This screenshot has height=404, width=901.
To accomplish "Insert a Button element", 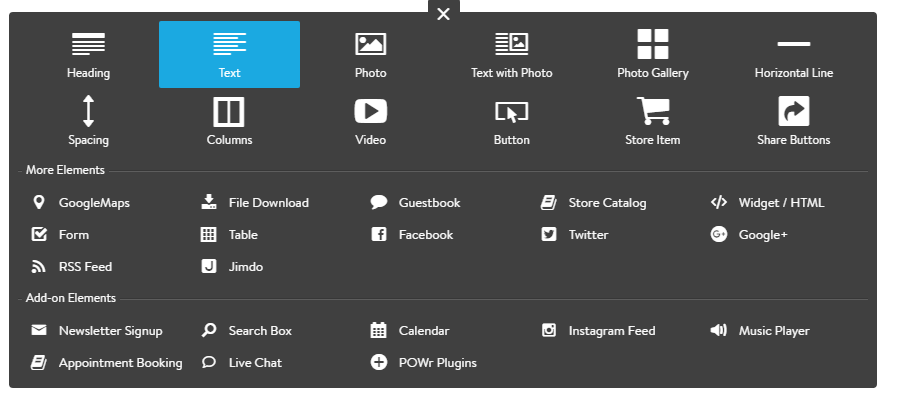I will pyautogui.click(x=511, y=121).
